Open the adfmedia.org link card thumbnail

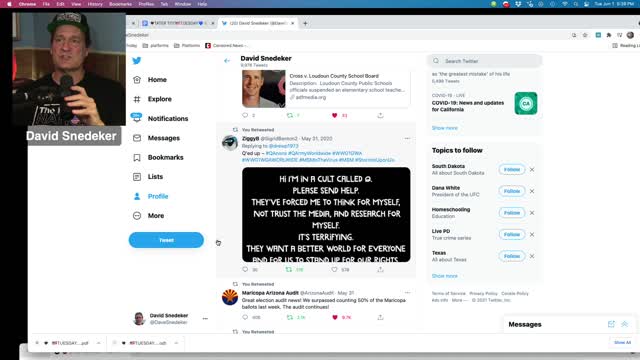click(x=264, y=89)
